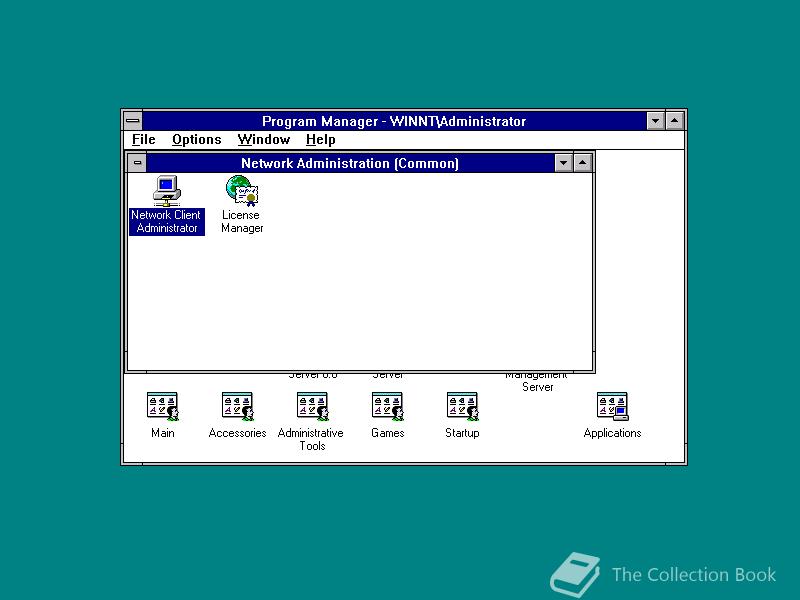
Task: Click the Program Manager title bar
Action: point(394,121)
